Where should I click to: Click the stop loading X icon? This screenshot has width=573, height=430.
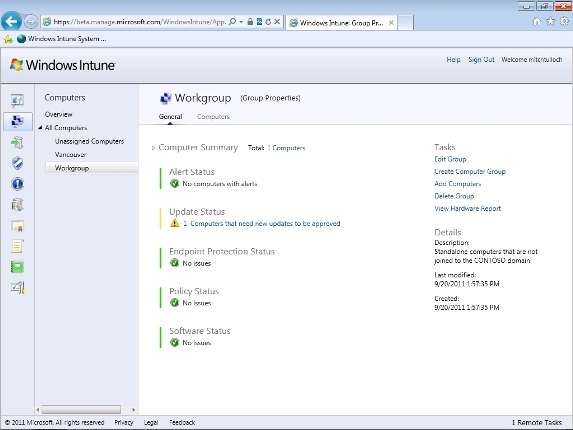[277, 22]
